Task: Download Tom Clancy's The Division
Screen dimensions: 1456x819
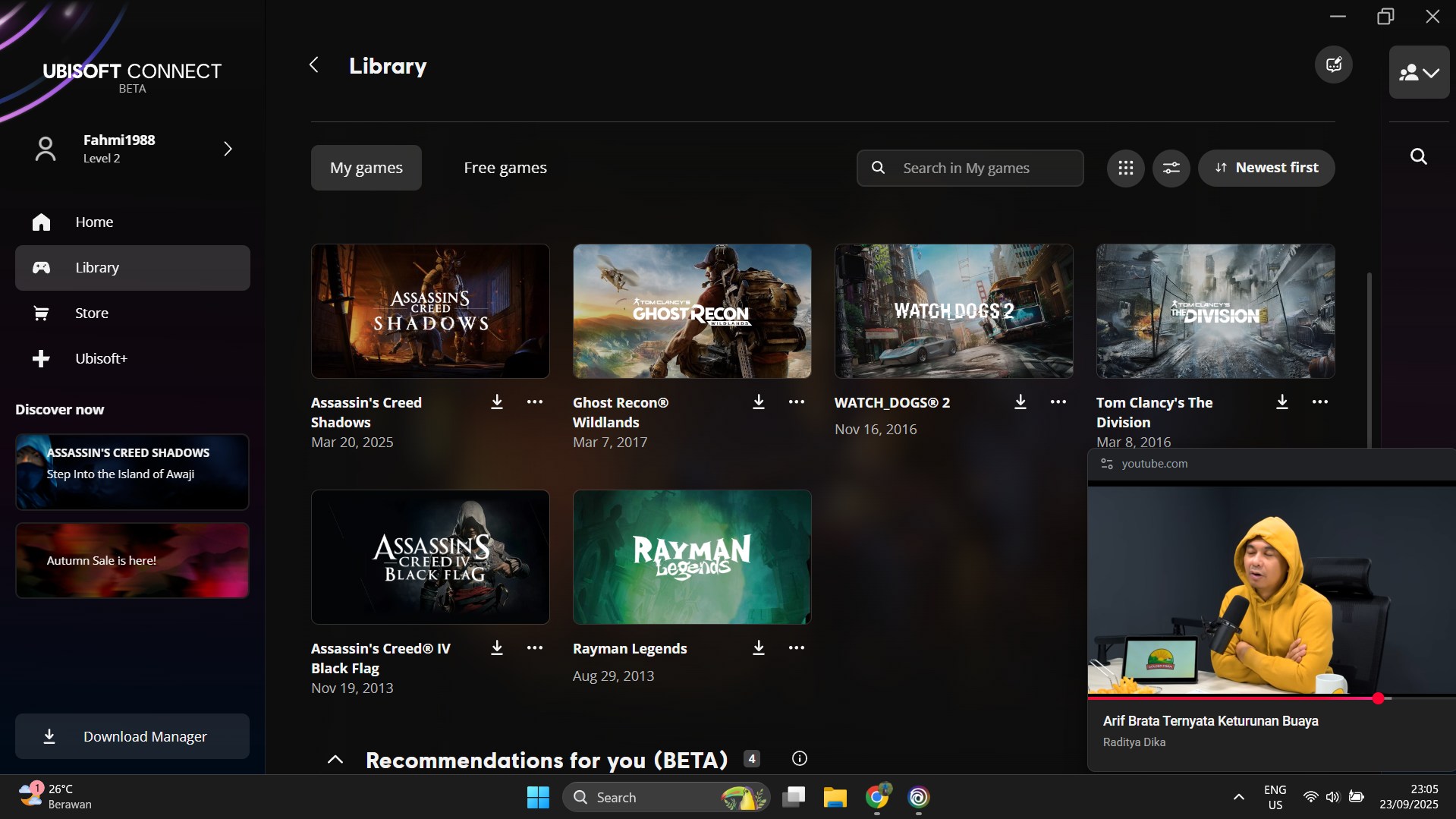Action: (1282, 402)
